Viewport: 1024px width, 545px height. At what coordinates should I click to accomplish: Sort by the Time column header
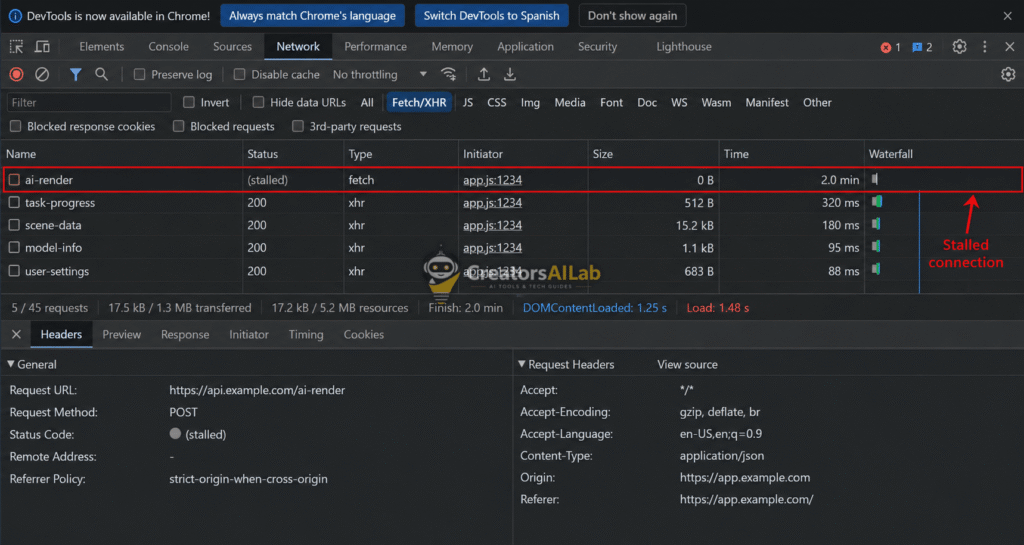point(792,154)
